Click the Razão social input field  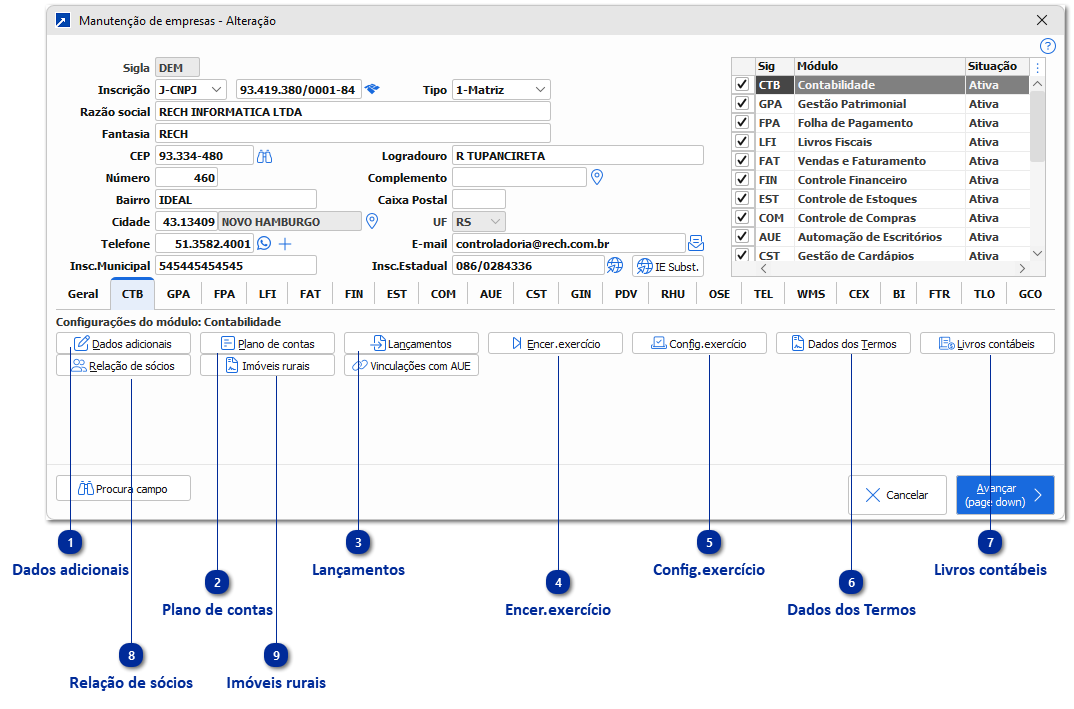353,112
